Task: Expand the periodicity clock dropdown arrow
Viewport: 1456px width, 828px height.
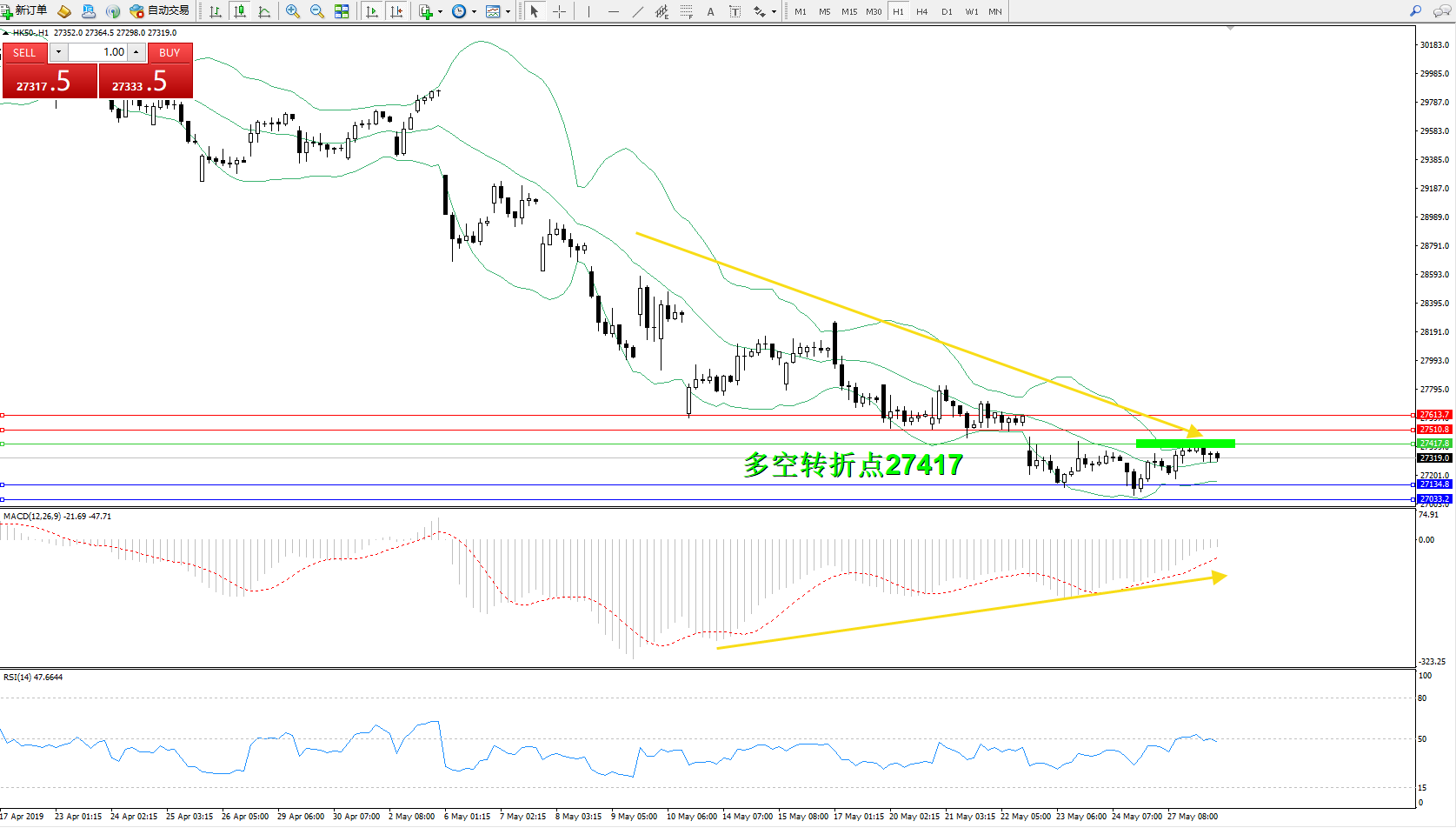Action: pyautogui.click(x=474, y=12)
